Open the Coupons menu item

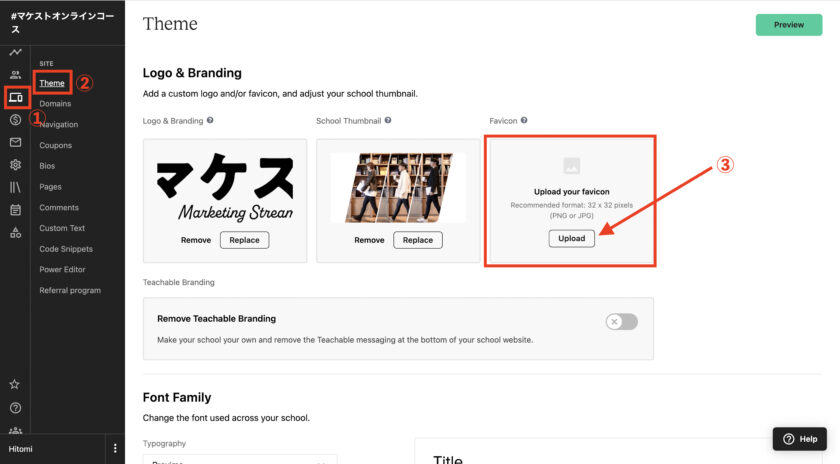tap(55, 145)
